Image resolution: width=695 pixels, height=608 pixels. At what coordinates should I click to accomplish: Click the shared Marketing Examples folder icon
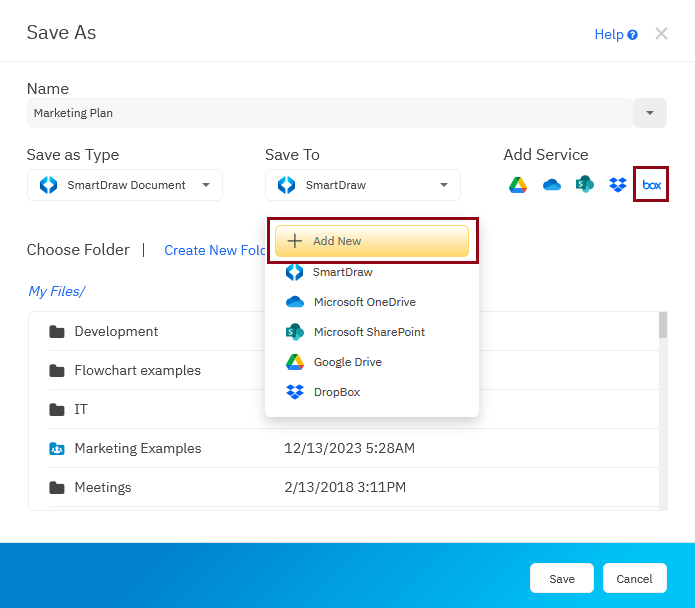[x=57, y=449]
